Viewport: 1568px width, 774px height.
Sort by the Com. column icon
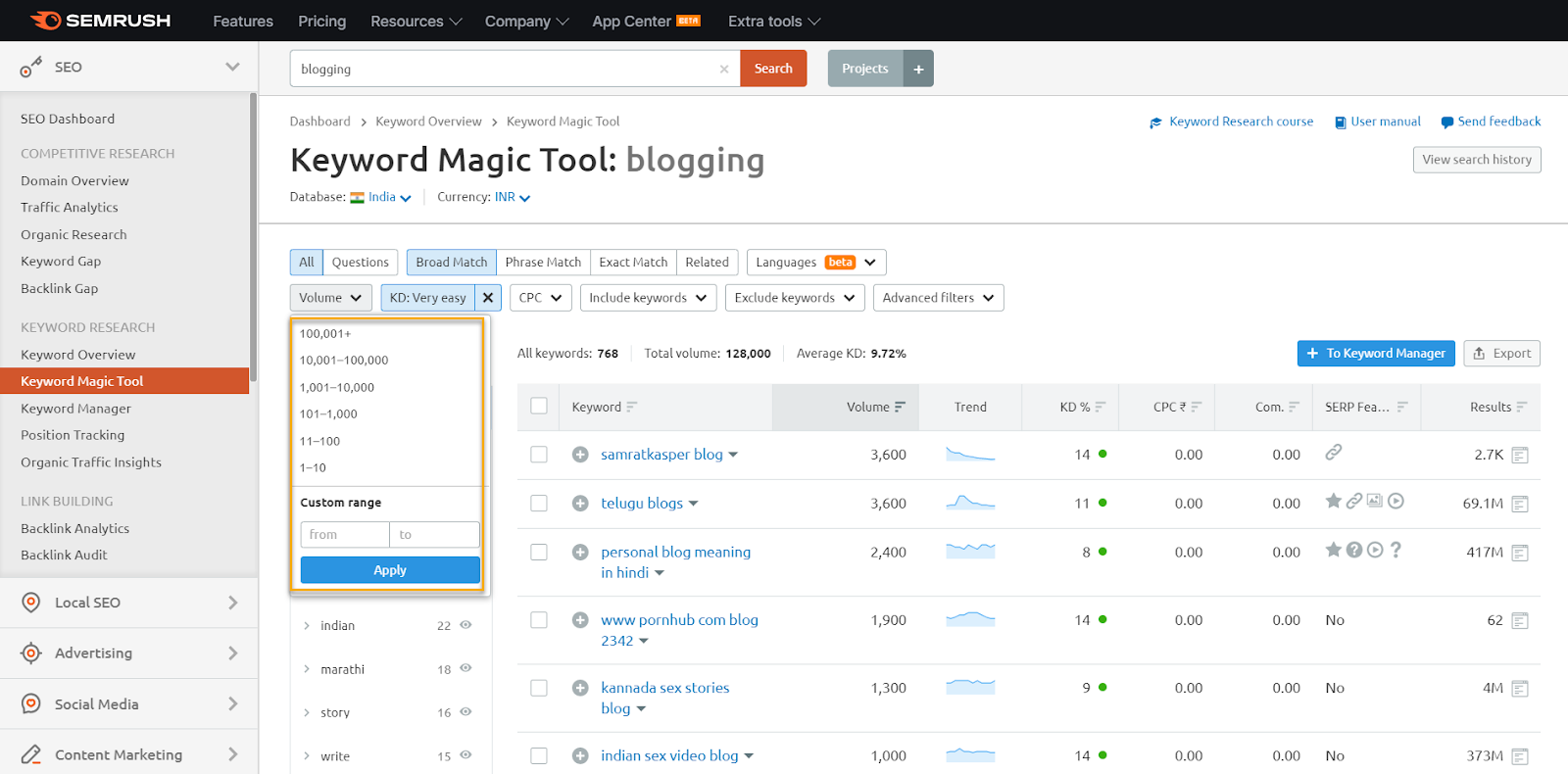(1295, 407)
